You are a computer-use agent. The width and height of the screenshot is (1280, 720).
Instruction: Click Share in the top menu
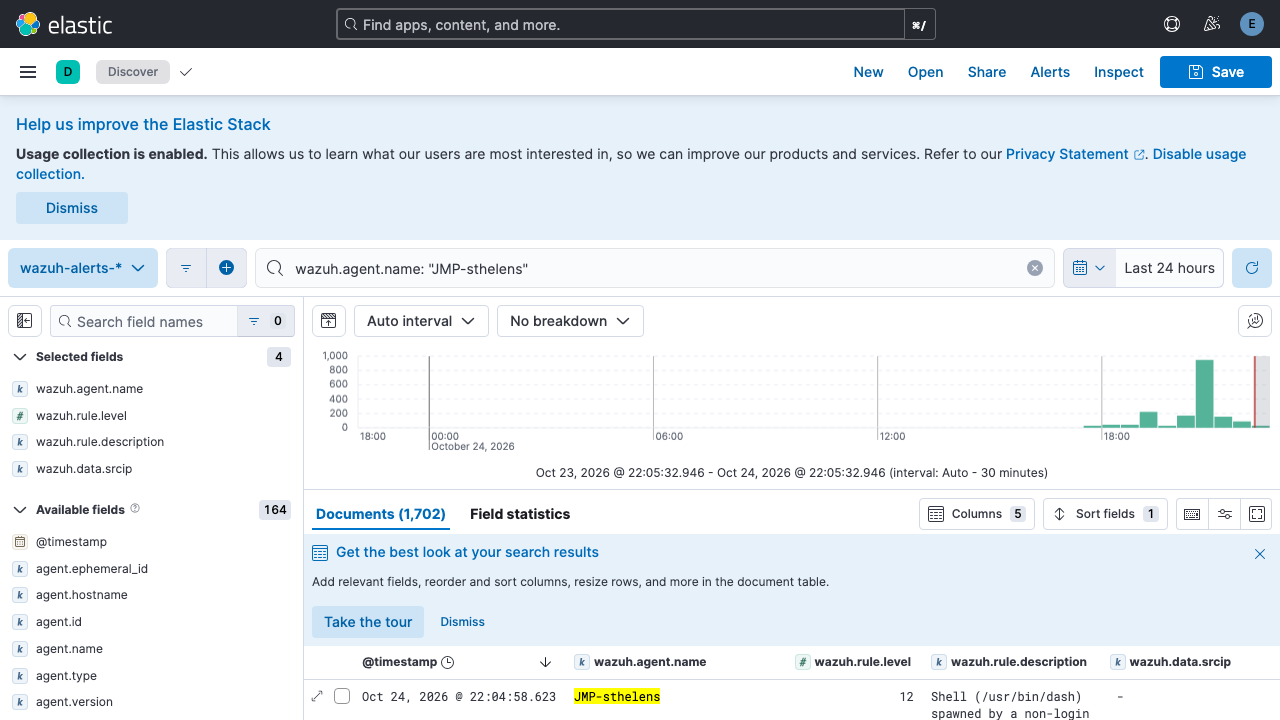tap(987, 72)
